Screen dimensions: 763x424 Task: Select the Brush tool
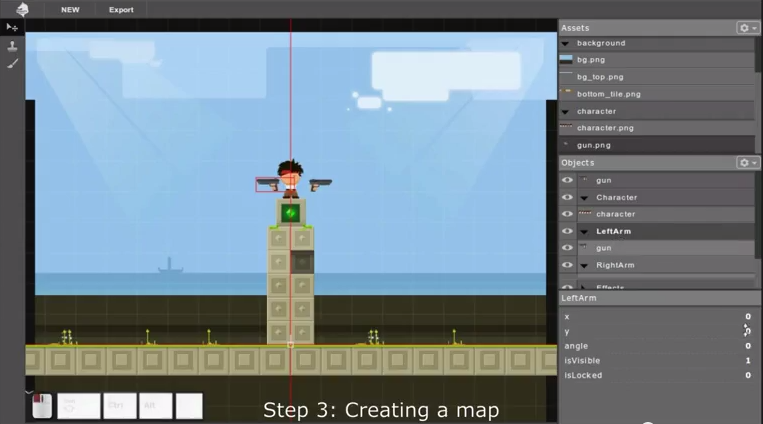coord(12,63)
